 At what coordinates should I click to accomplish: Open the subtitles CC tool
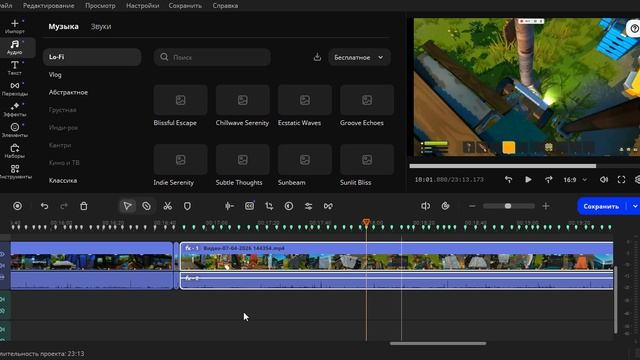249,206
